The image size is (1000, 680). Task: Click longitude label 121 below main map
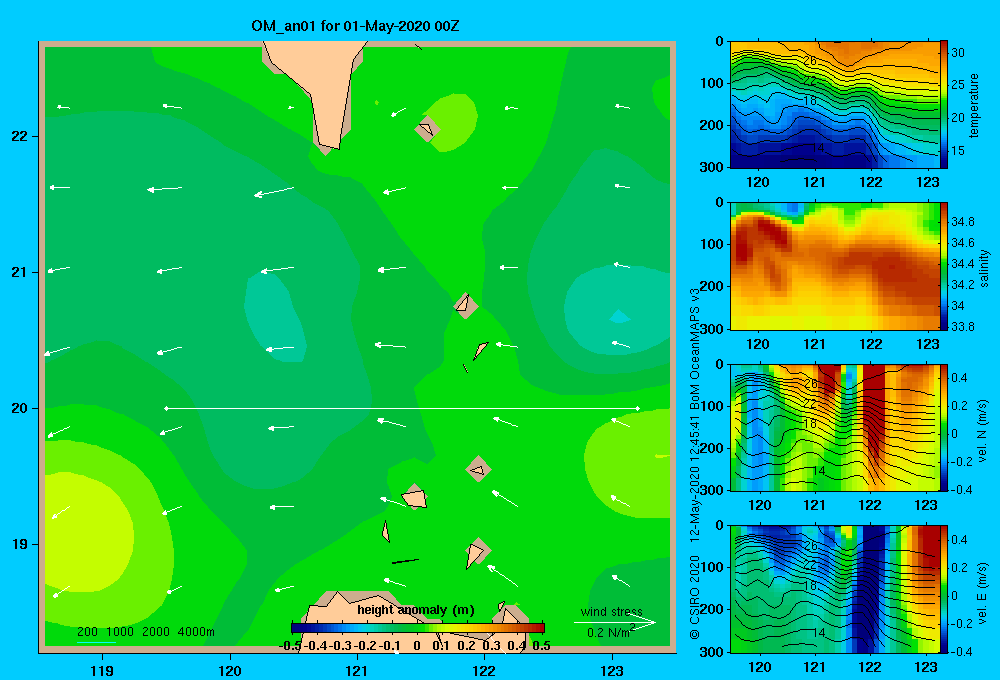coord(357,670)
